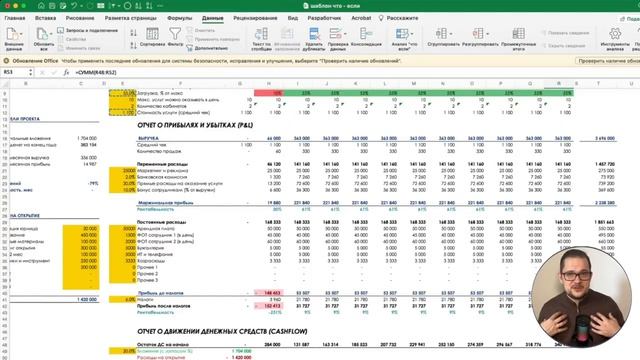This screenshot has width=640, height=360.
Task: Switch to the Рисование tab
Action: click(80, 18)
